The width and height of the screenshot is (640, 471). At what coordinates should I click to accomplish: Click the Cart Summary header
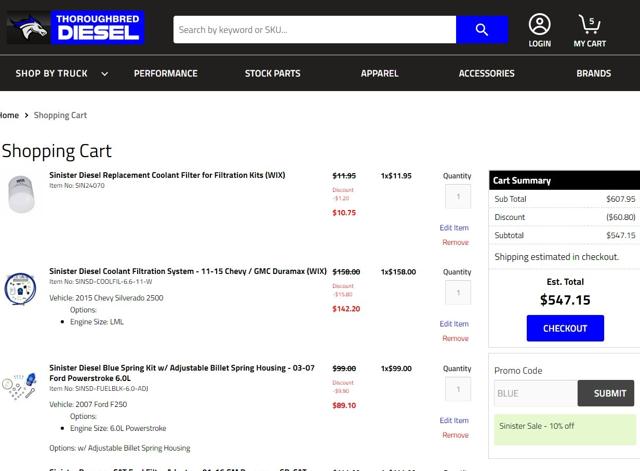(564, 180)
